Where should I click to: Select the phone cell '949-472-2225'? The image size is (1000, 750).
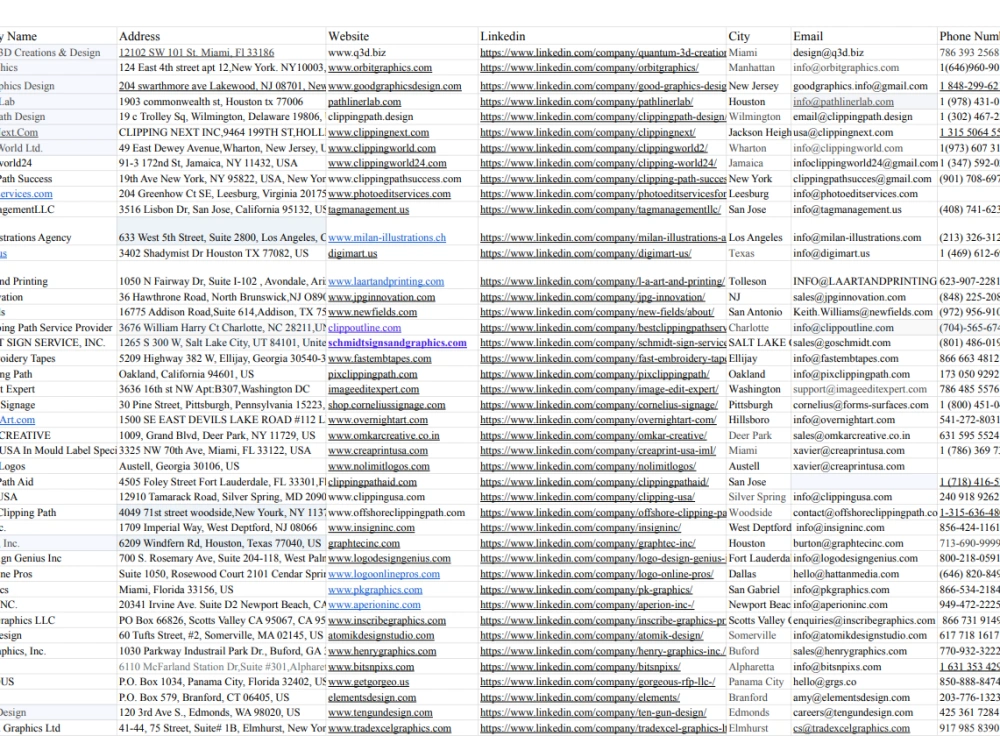(x=969, y=605)
